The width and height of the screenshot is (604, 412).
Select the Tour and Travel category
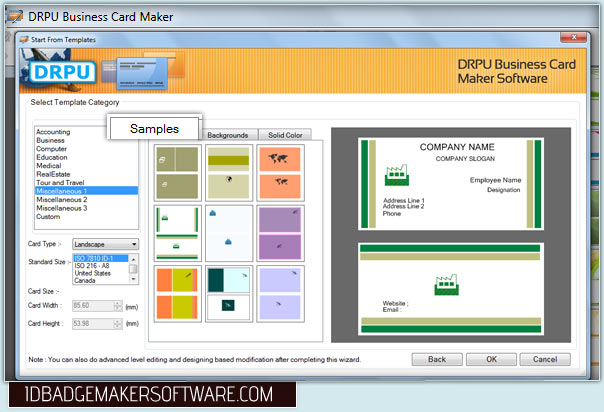pyautogui.click(x=60, y=183)
